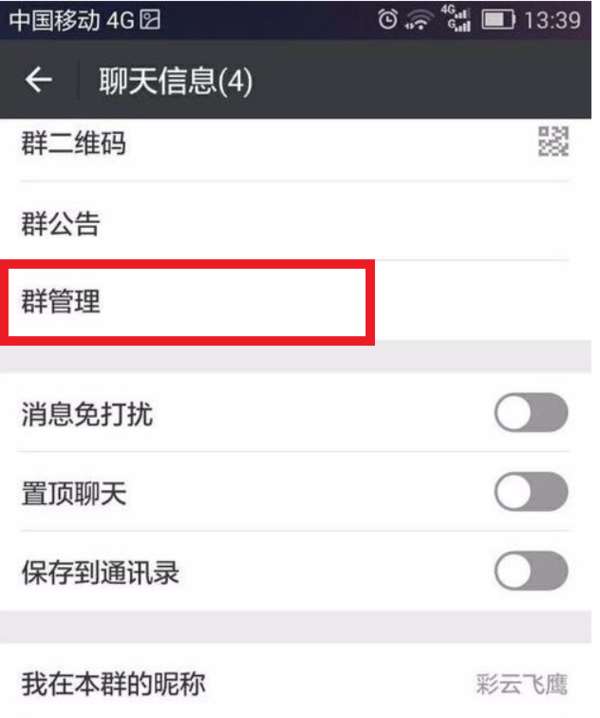
Task: Tap the 4G signal strength icon
Action: [456, 19]
